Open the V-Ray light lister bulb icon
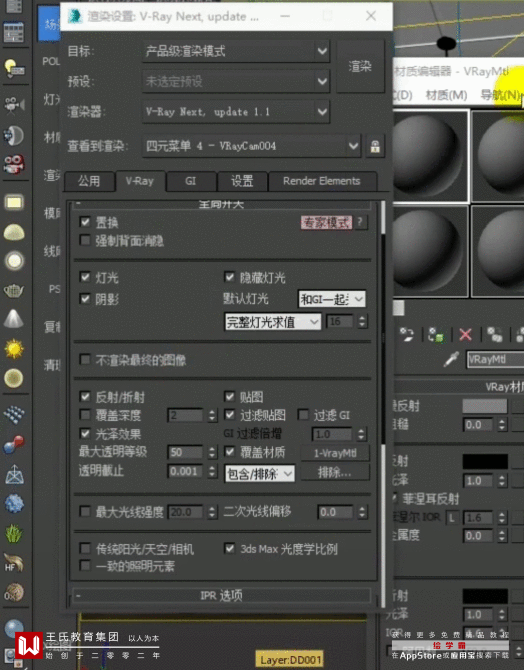Image resolution: width=524 pixels, height=670 pixels. (14, 68)
